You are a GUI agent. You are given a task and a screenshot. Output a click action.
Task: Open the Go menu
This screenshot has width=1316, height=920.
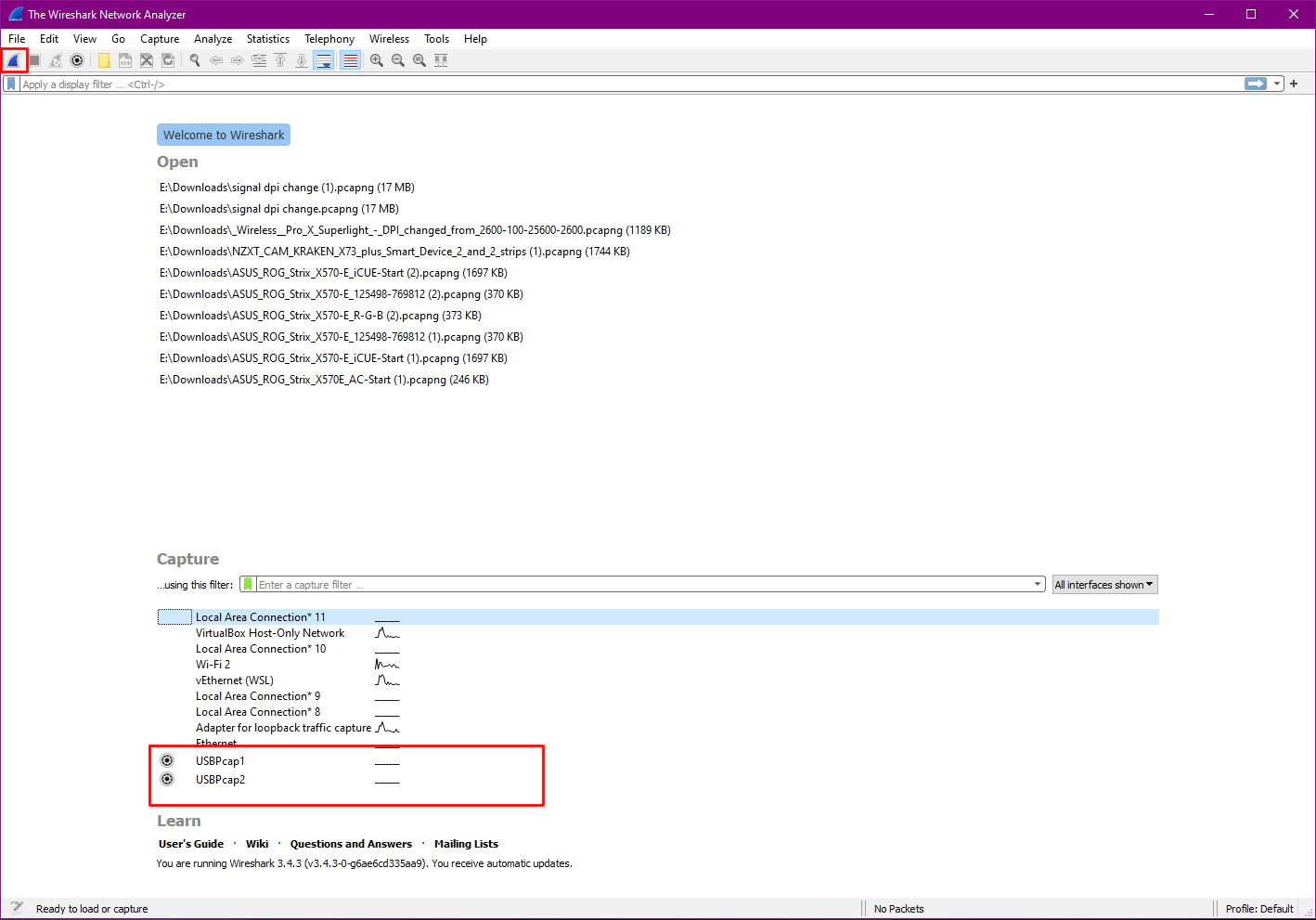(x=118, y=39)
